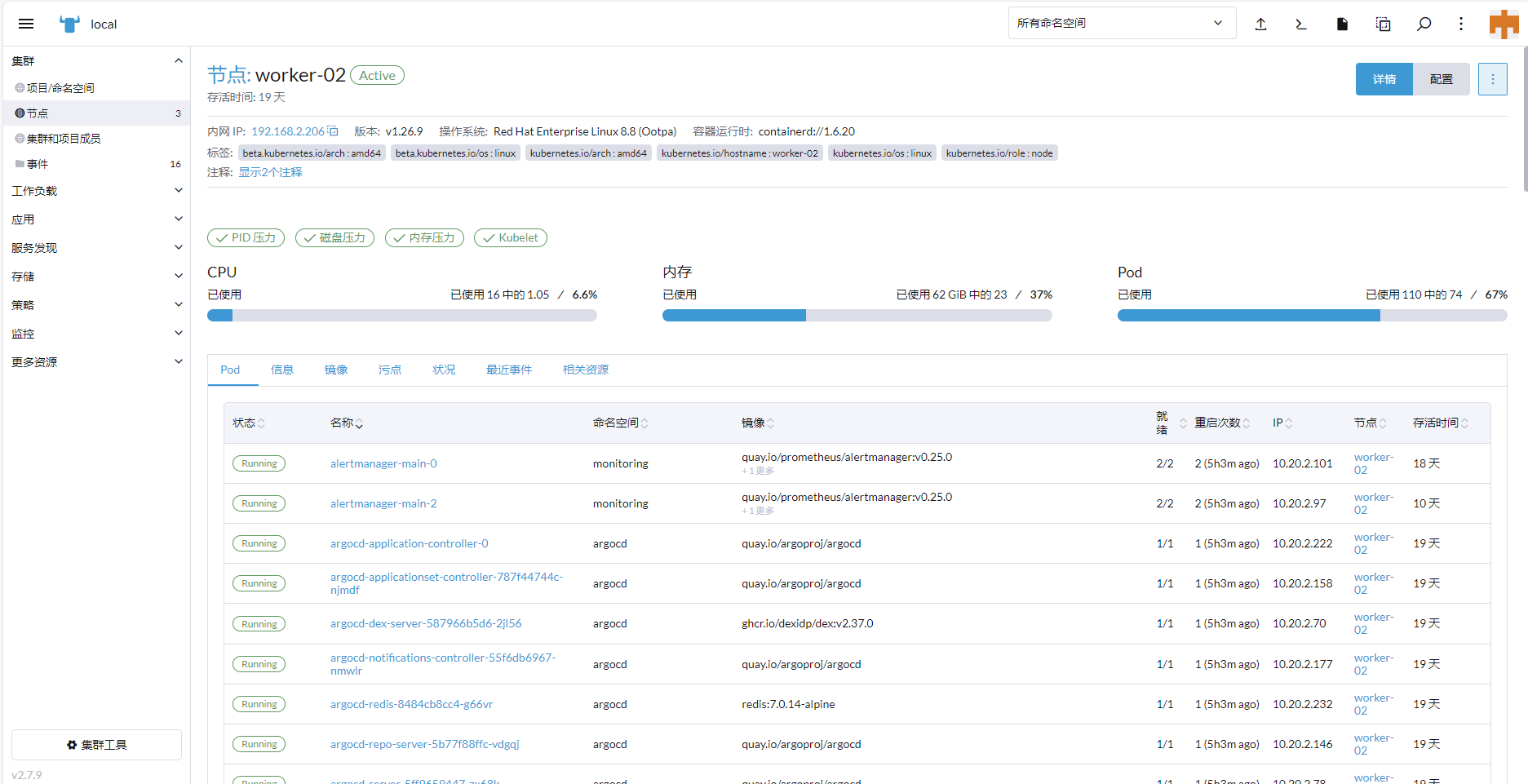This screenshot has width=1528, height=784.
Task: Copy the internal IP address icon
Action: pyautogui.click(x=333, y=131)
